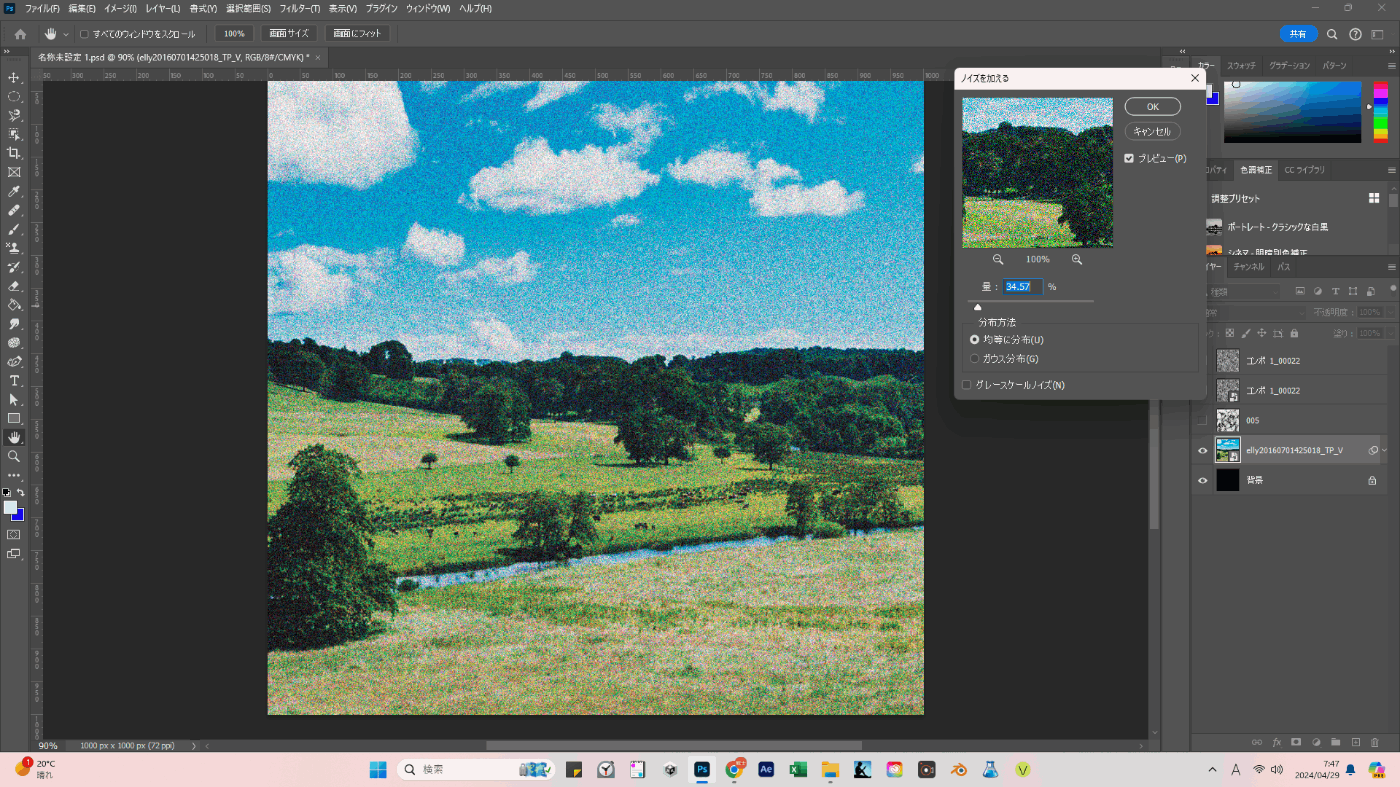1400x787 pixels.
Task: Open the フィルター menu
Action: coord(300,8)
